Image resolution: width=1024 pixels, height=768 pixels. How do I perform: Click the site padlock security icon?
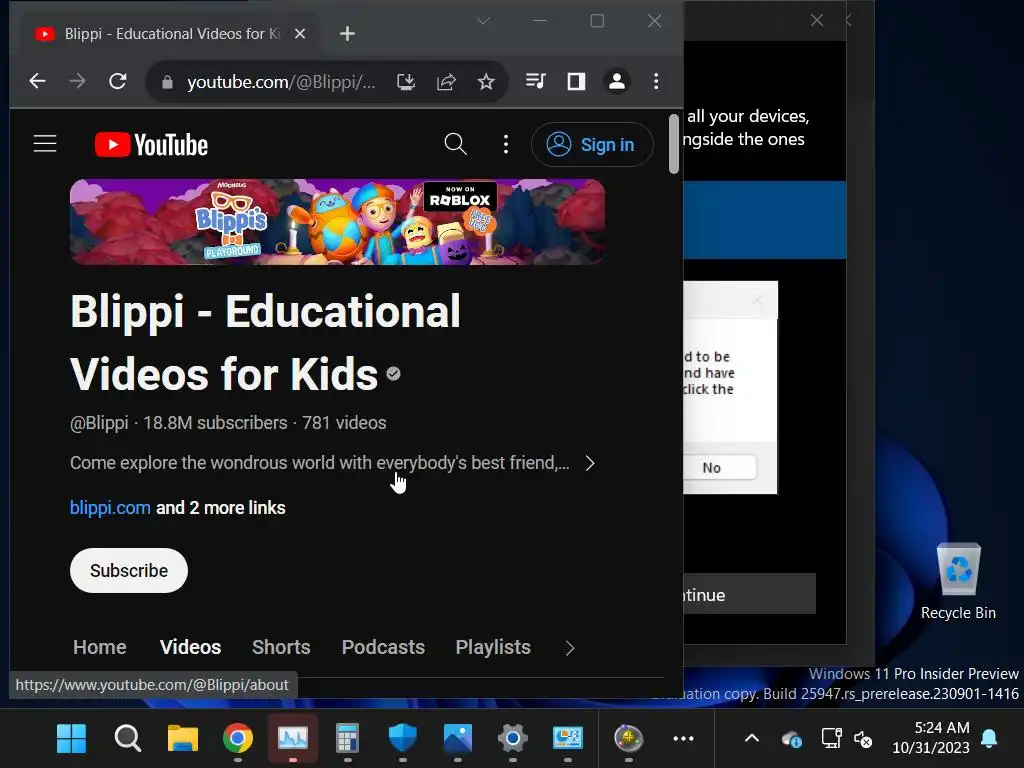(x=167, y=82)
